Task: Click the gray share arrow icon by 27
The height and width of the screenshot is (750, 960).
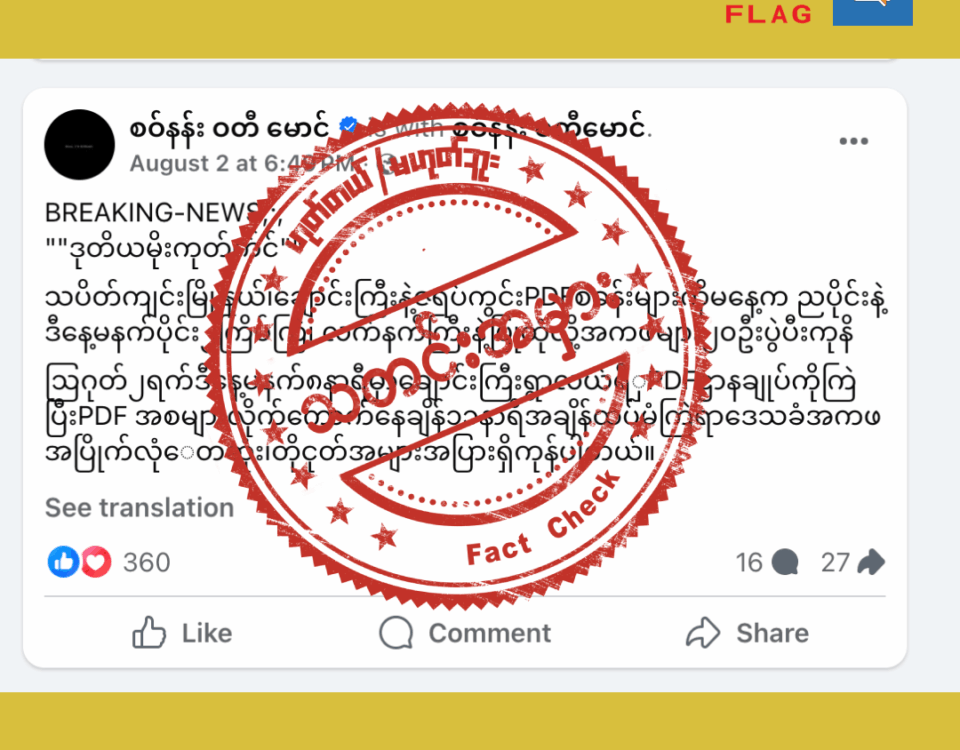Action: (871, 562)
